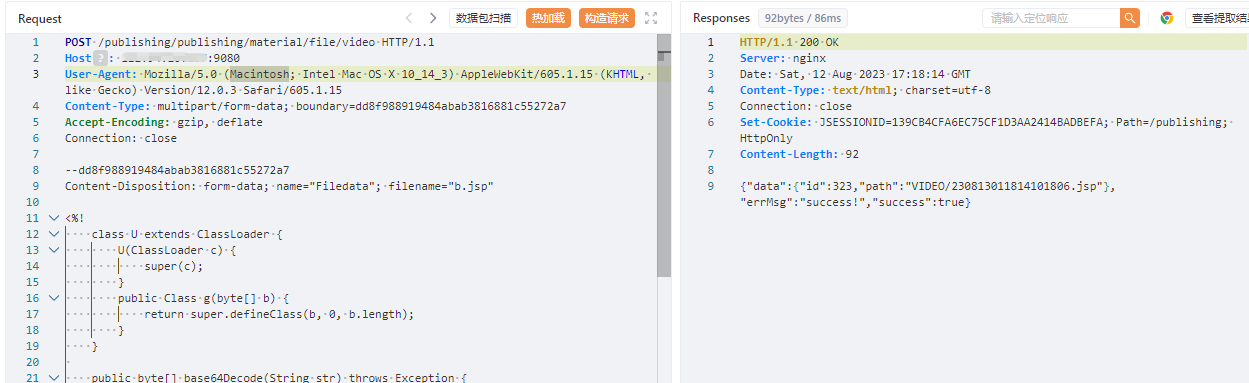This screenshot has height=383, width=1249.
Task: Click the 数据包扫描 button
Action: (x=483, y=18)
